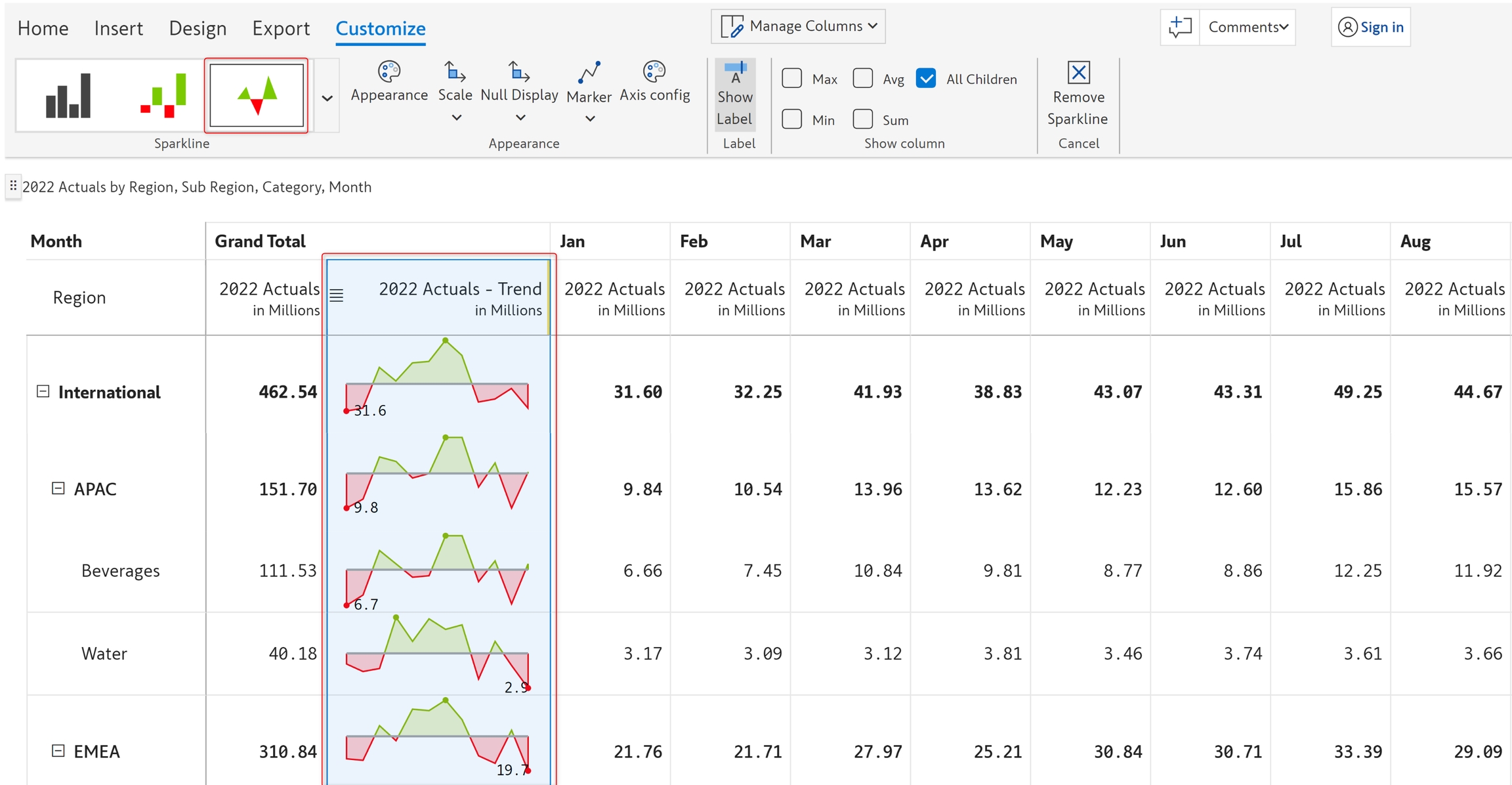Click the Remove Sparkline icon
The image size is (1512, 785).
(1078, 73)
